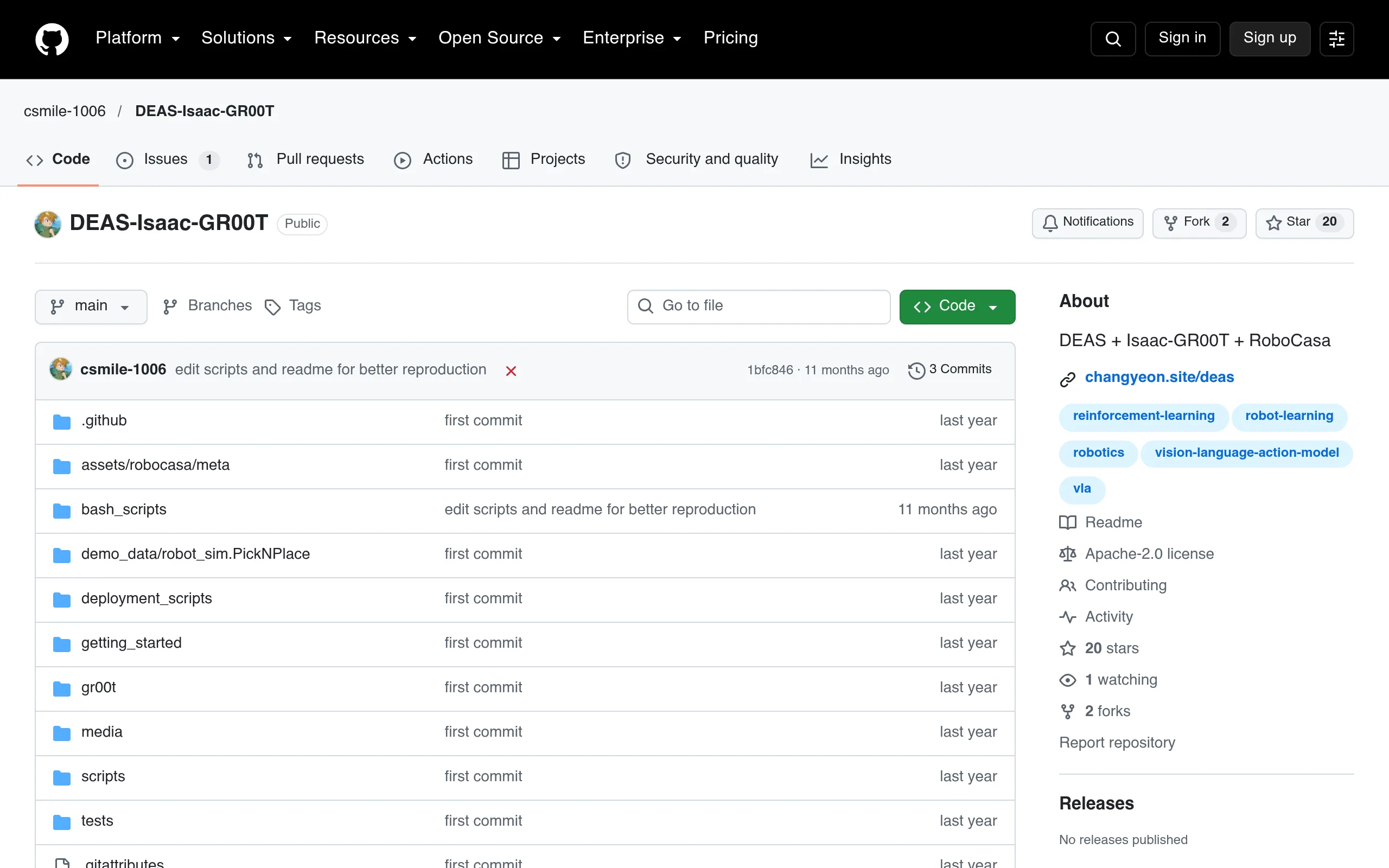Expand the Resources menu
Image resolution: width=1389 pixels, height=868 pixels.
(365, 38)
